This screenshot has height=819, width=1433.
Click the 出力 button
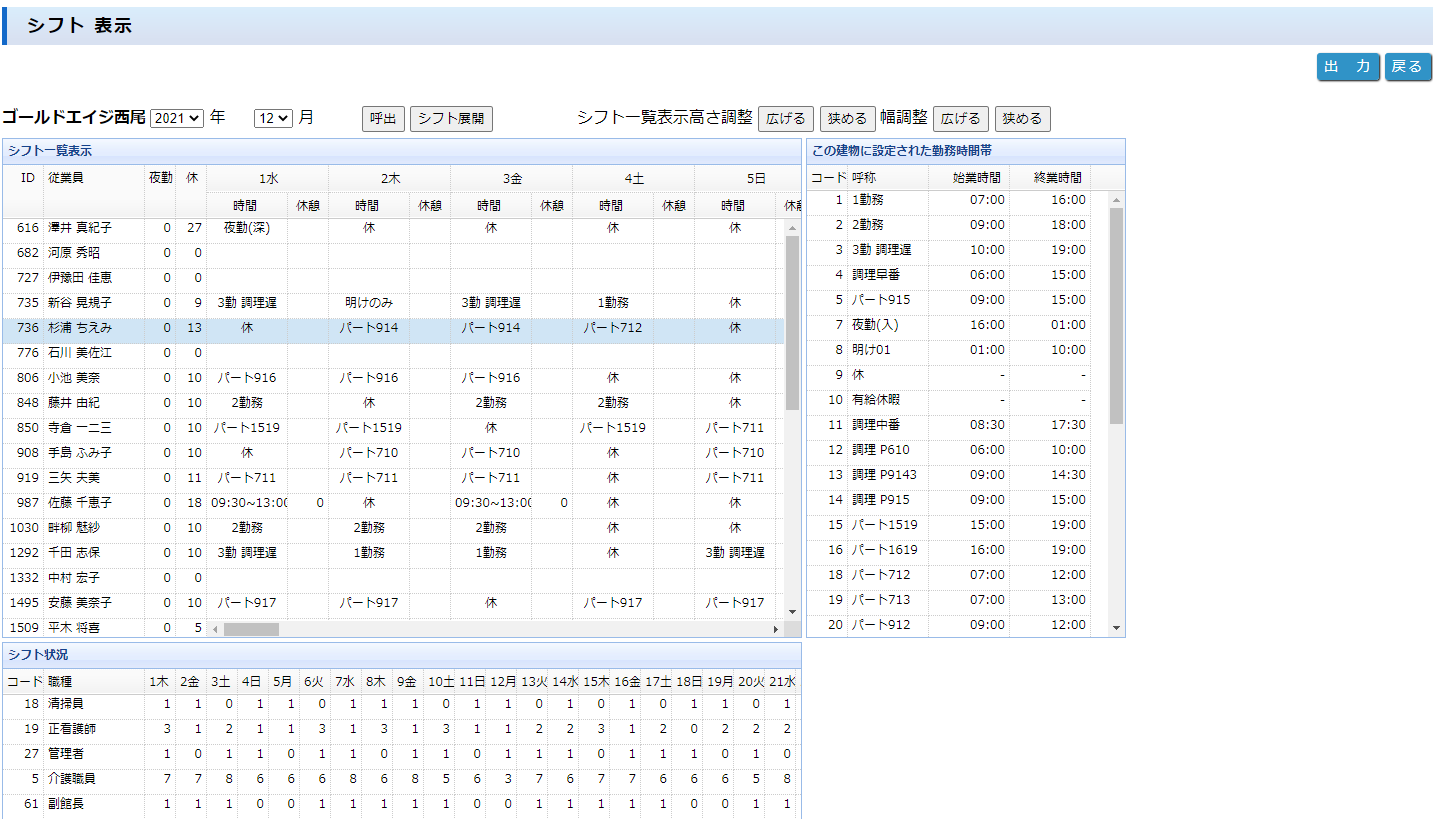click(1347, 67)
